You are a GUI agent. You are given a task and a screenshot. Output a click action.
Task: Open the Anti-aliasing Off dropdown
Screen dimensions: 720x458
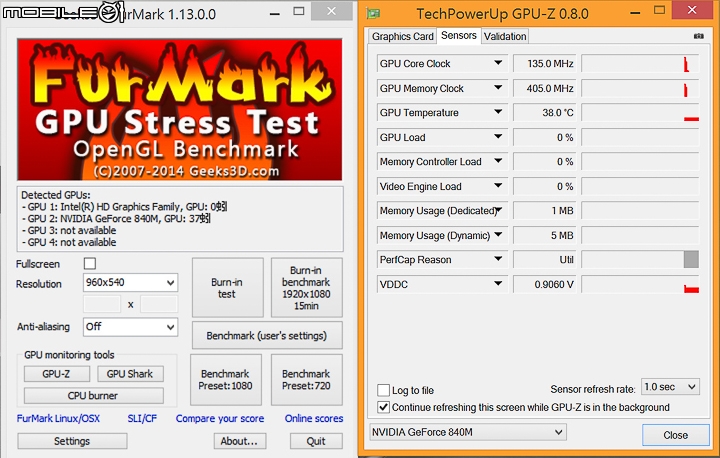[x=130, y=327]
